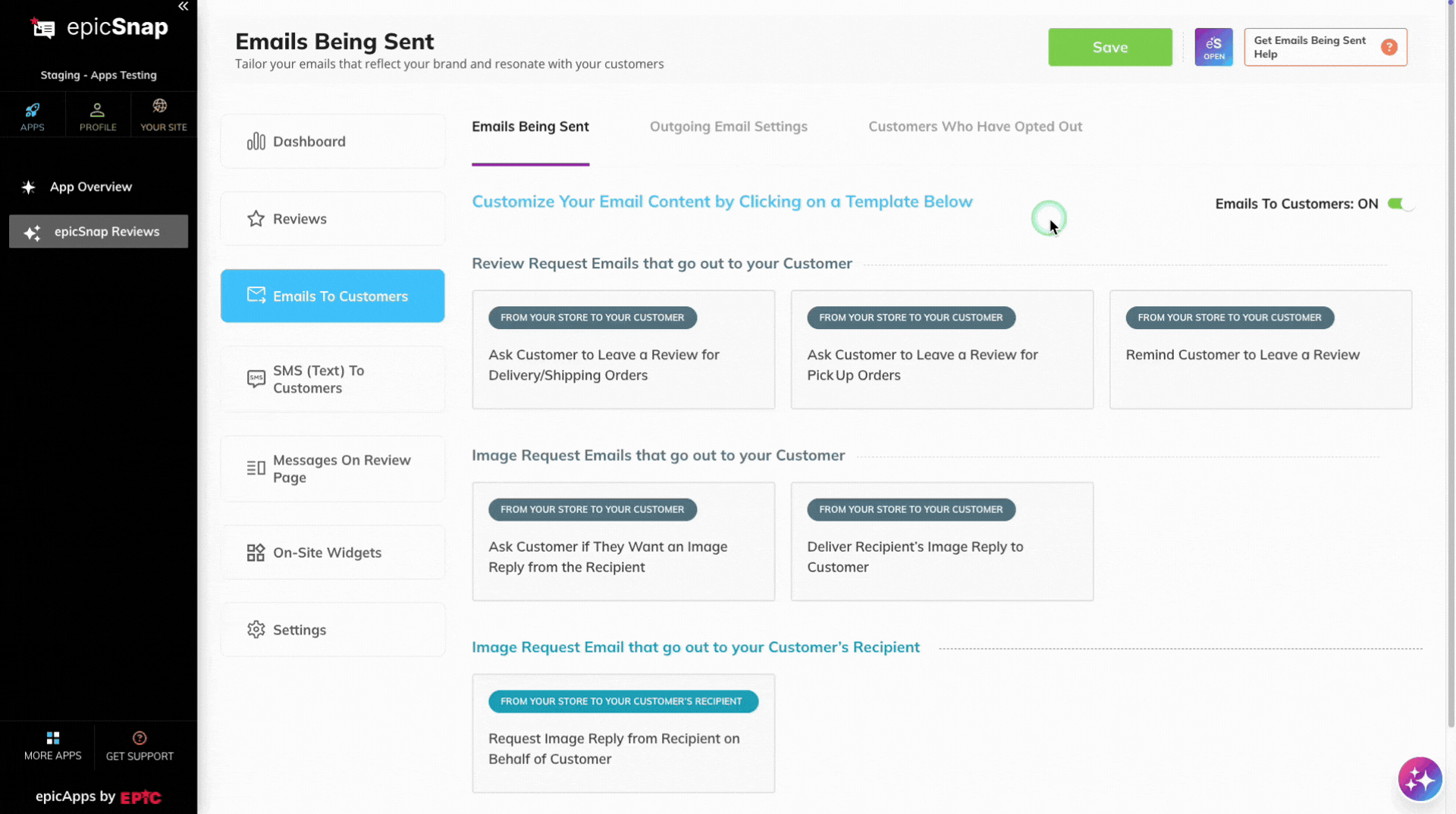This screenshot has height=814, width=1456.
Task: Open On-Site Widgets menu item
Action: (332, 553)
